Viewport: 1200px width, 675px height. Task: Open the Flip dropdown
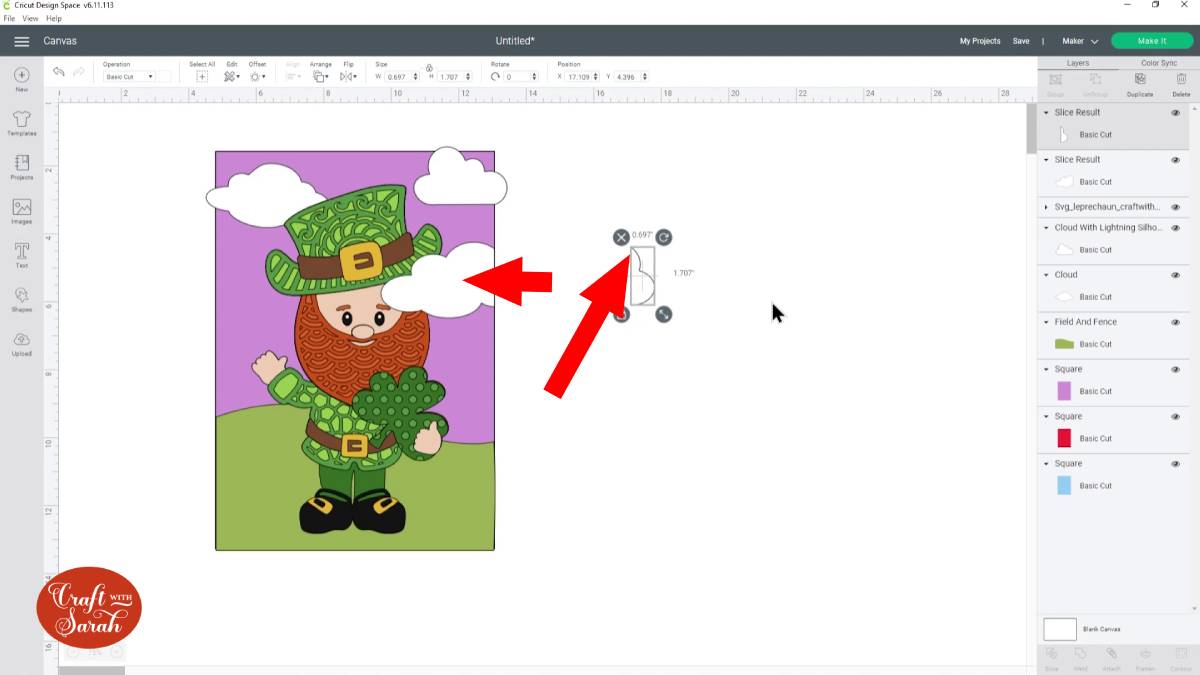[x=348, y=76]
